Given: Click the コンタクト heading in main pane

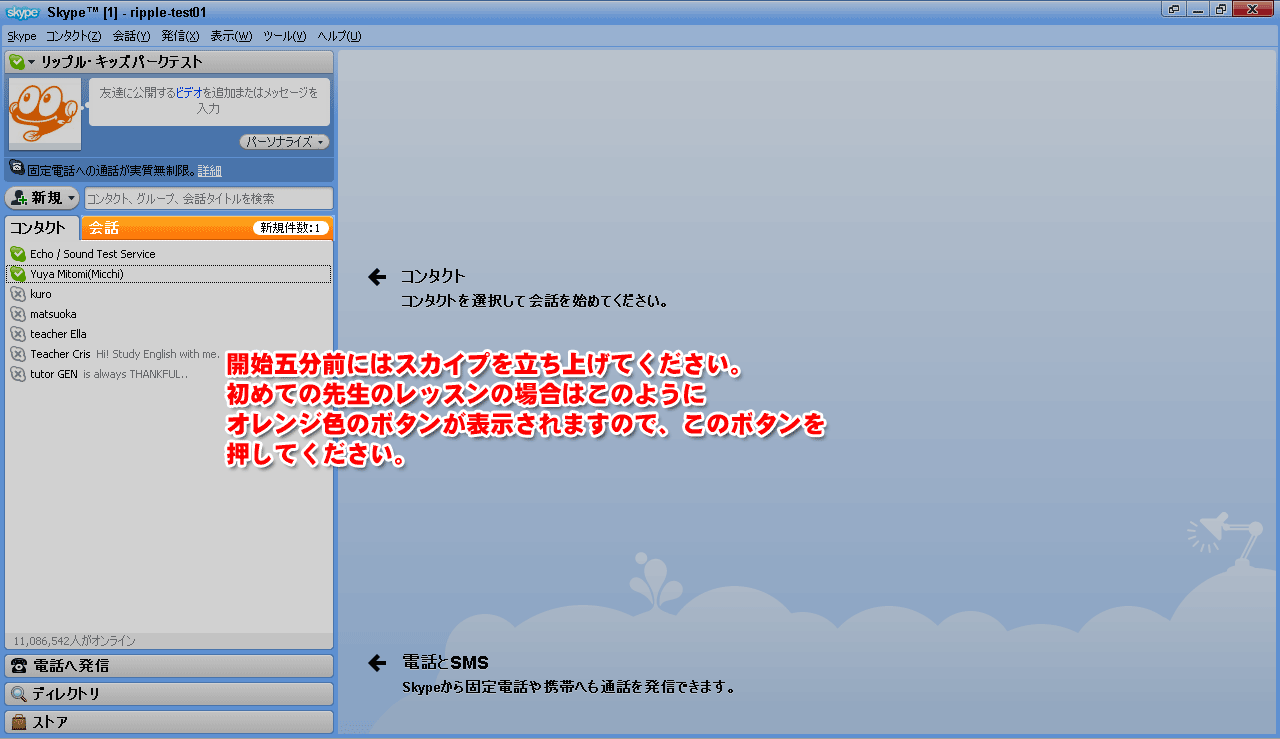Looking at the screenshot, I should click(x=433, y=277).
